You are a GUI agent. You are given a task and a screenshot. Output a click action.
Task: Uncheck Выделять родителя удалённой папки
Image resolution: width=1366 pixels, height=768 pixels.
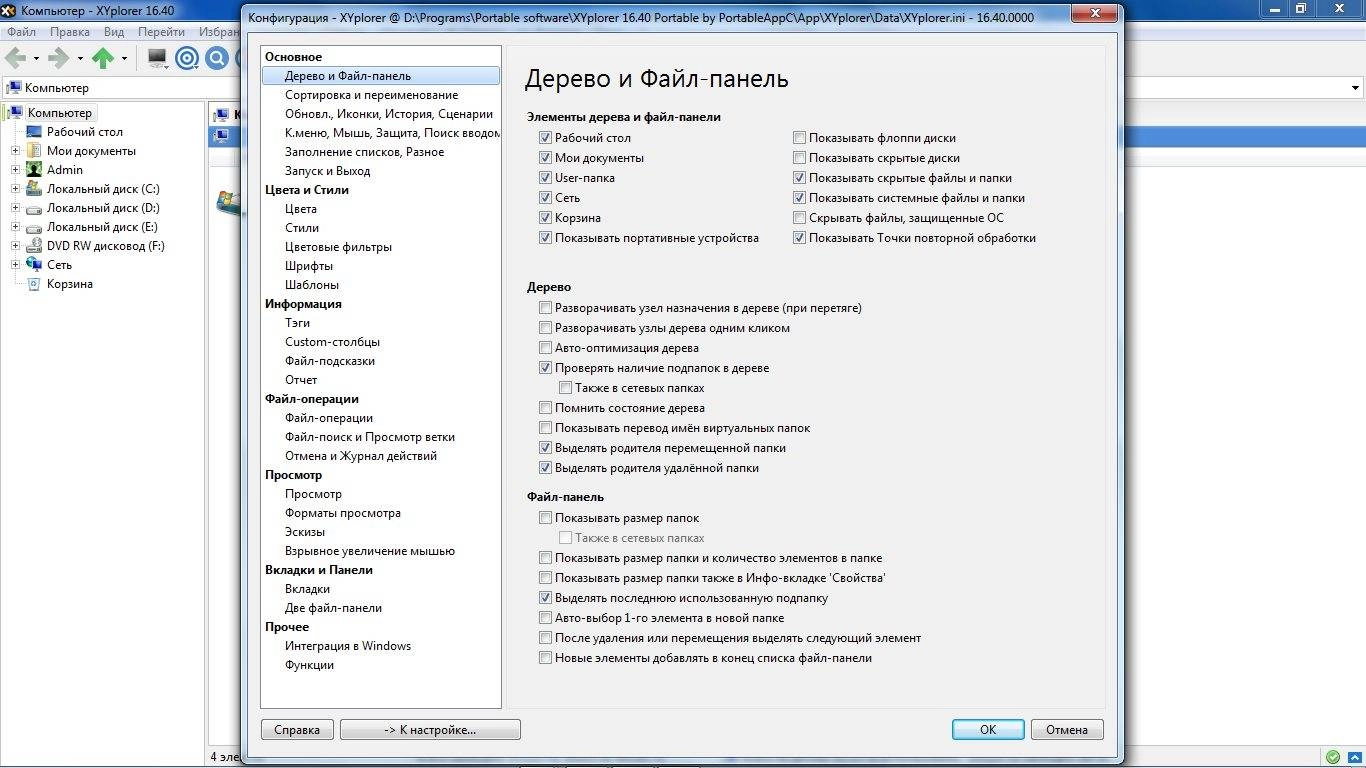pos(545,468)
